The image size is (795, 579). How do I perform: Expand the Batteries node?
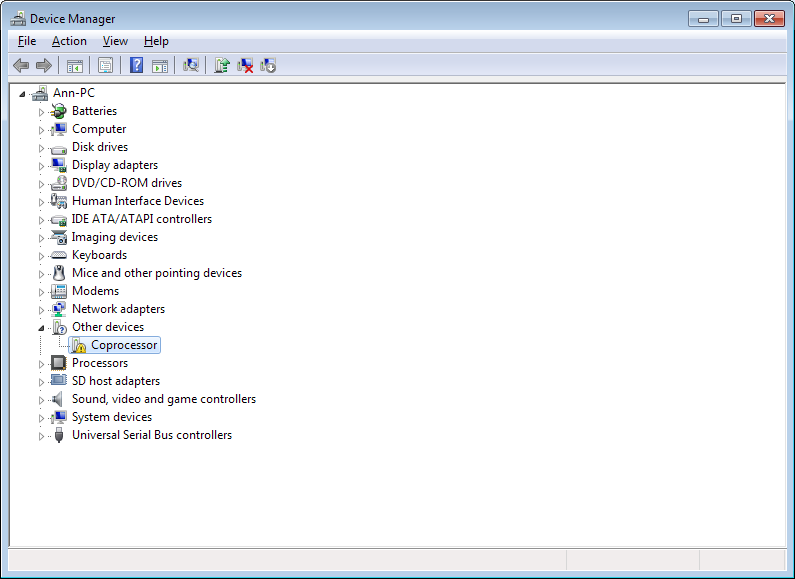point(42,112)
